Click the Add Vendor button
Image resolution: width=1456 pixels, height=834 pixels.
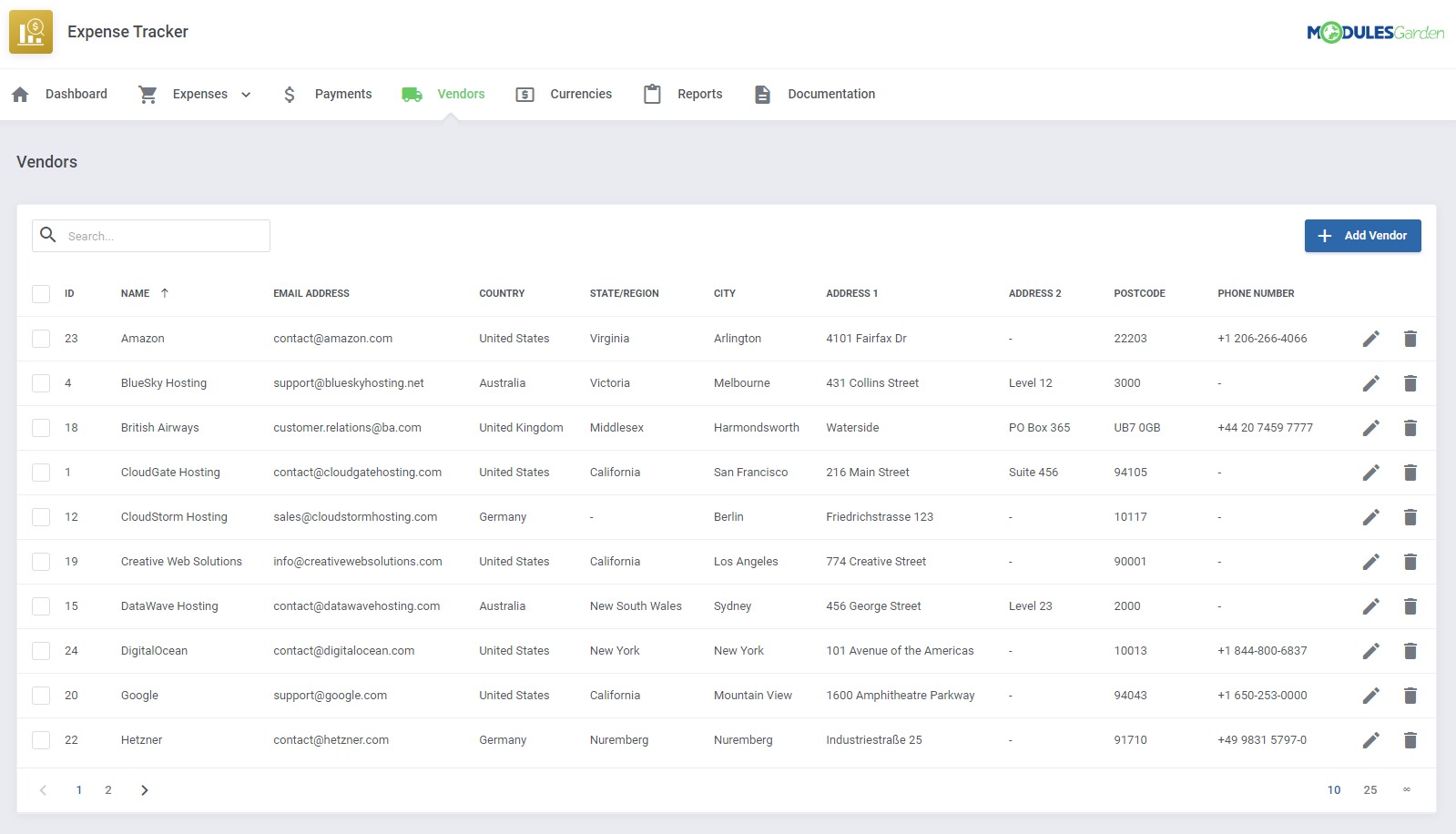pyautogui.click(x=1362, y=236)
